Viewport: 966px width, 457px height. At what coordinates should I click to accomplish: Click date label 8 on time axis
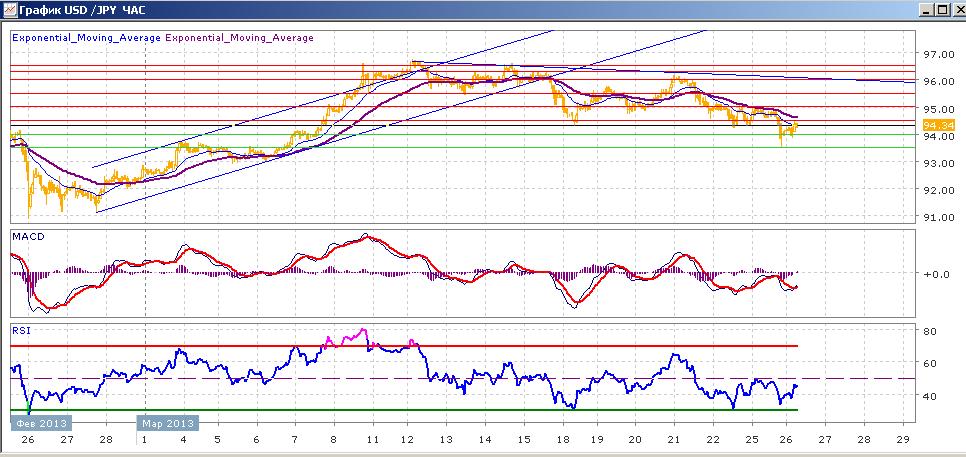pyautogui.click(x=333, y=440)
